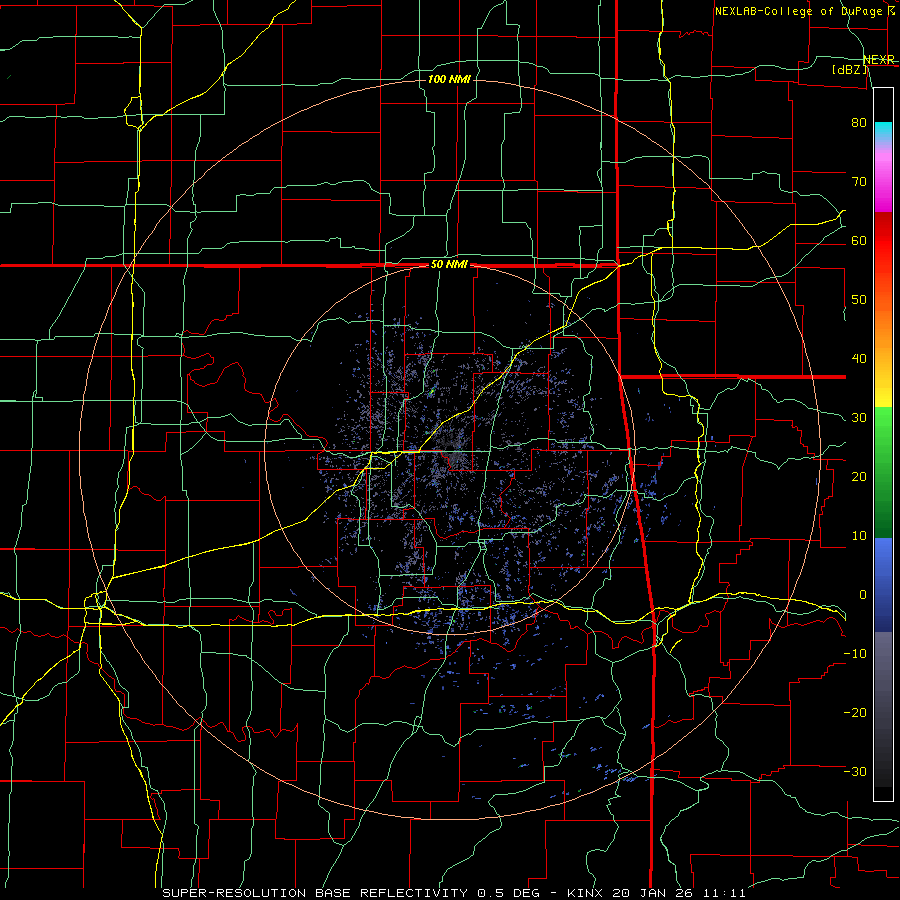
Task: Click the cyan top segment of the color bar
Action: (883, 132)
